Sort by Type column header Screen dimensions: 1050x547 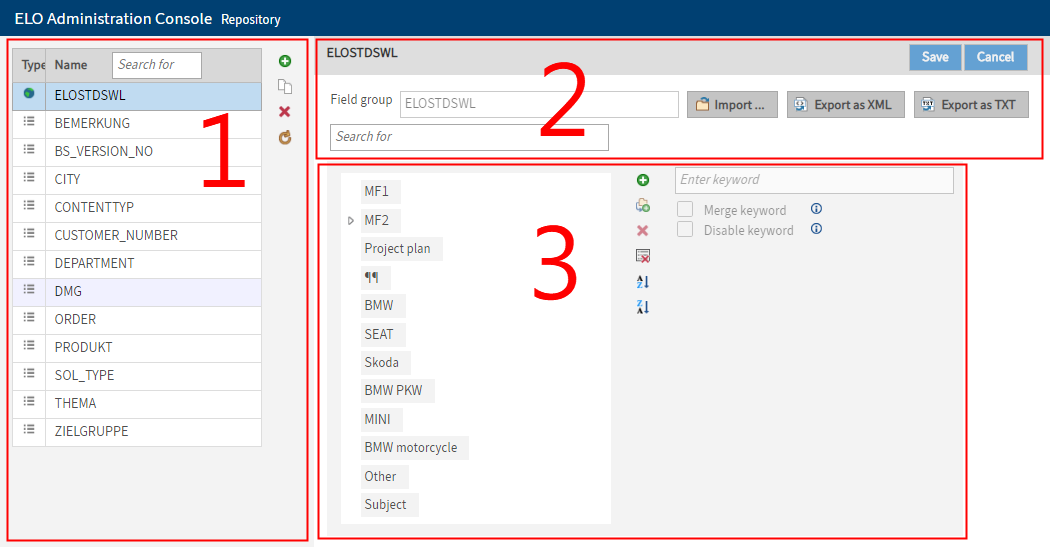tap(33, 65)
